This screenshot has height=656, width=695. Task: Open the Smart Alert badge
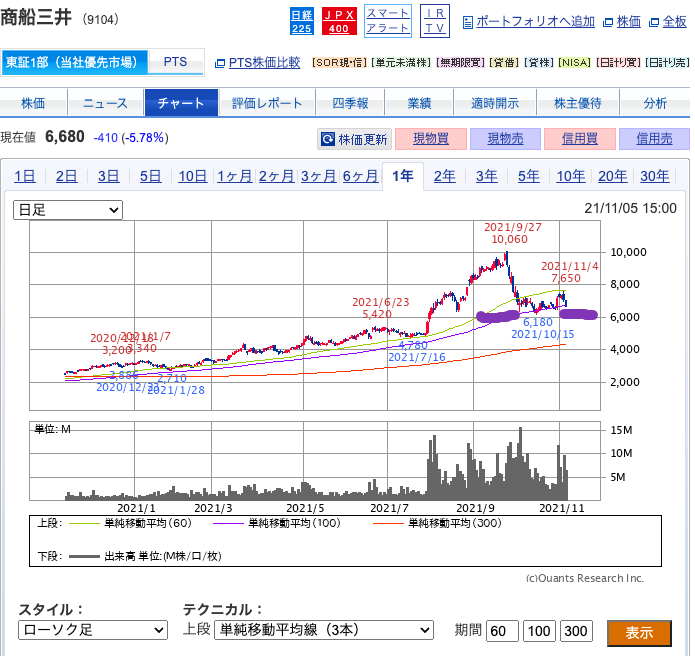[x=388, y=21]
